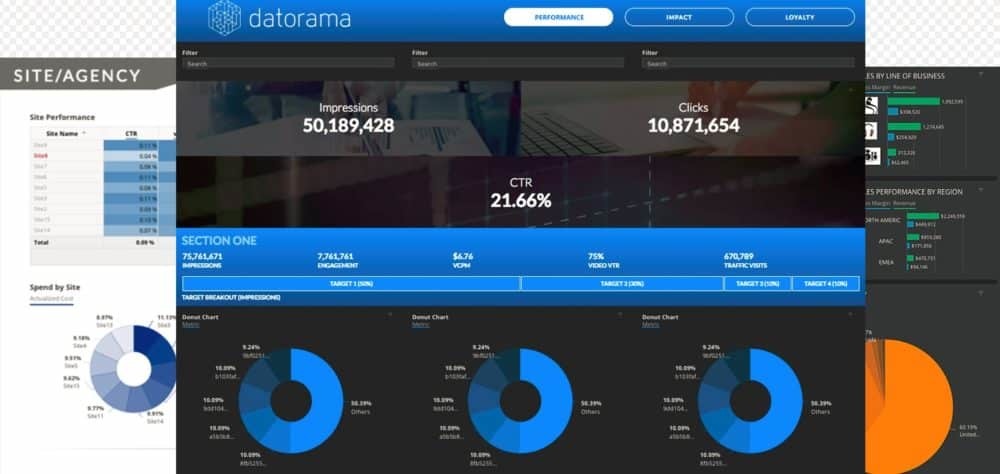Click the second line-of-business icon
This screenshot has width=1000, height=474.
coord(871,131)
